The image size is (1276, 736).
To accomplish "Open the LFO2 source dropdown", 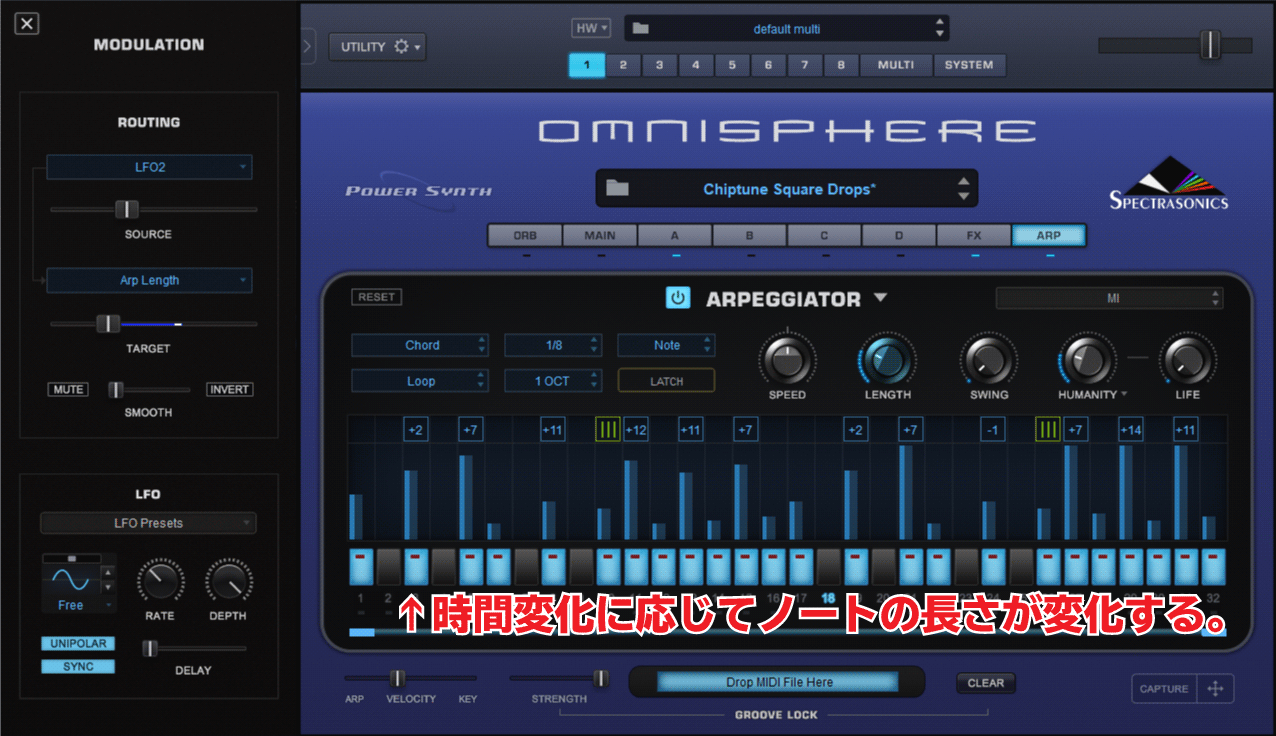I will pos(149,167).
